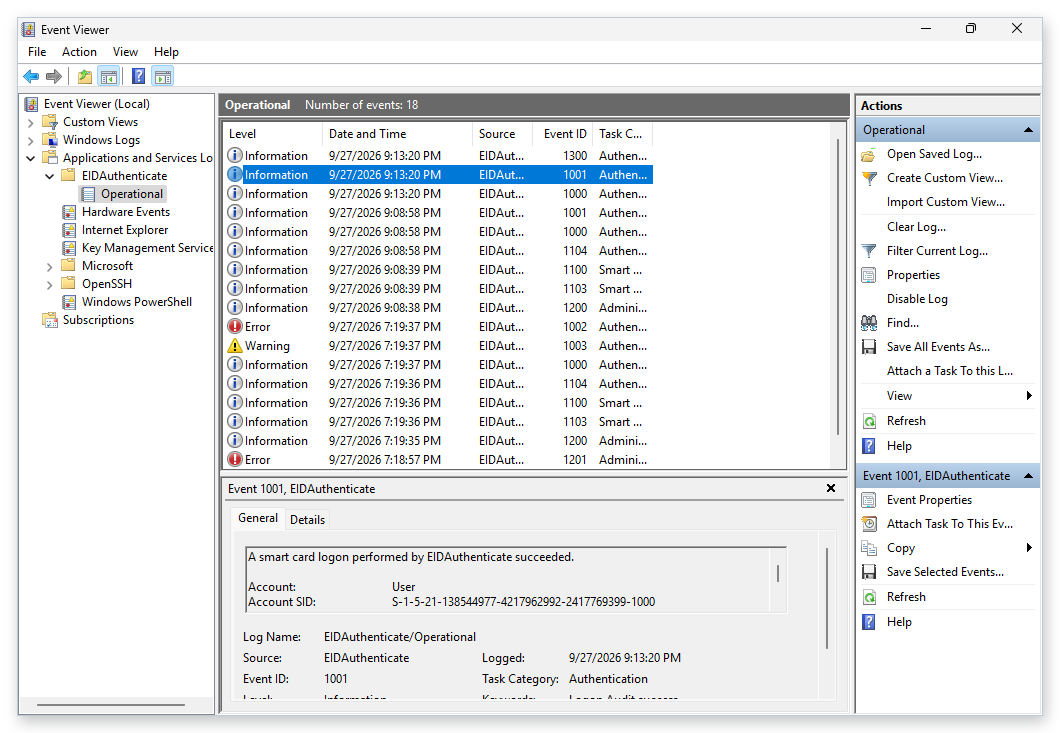Click Clear Log in the Actions pane
Viewport: 1060px width, 733px height.
pyautogui.click(x=916, y=227)
